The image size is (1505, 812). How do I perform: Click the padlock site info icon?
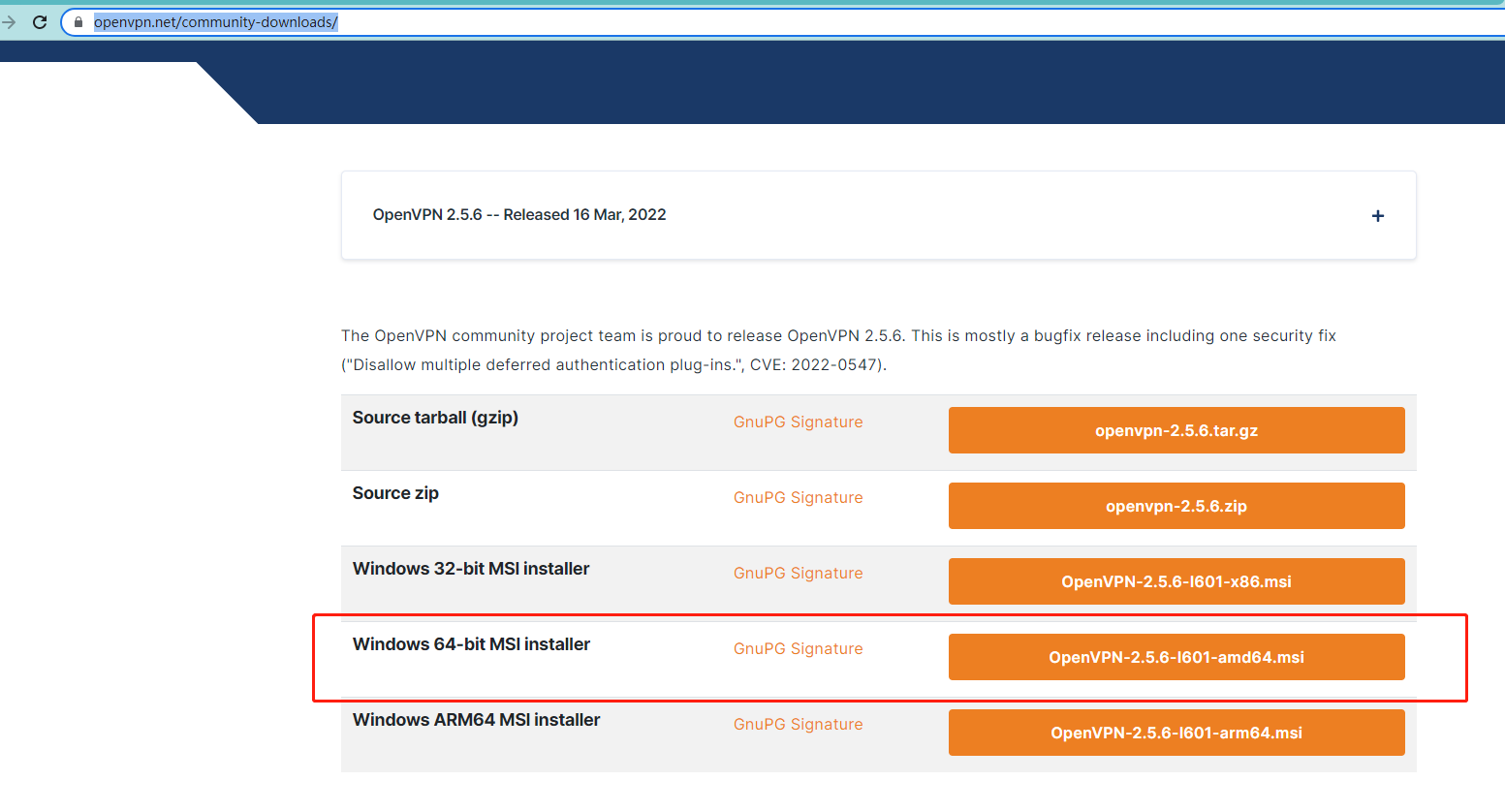pyautogui.click(x=78, y=22)
